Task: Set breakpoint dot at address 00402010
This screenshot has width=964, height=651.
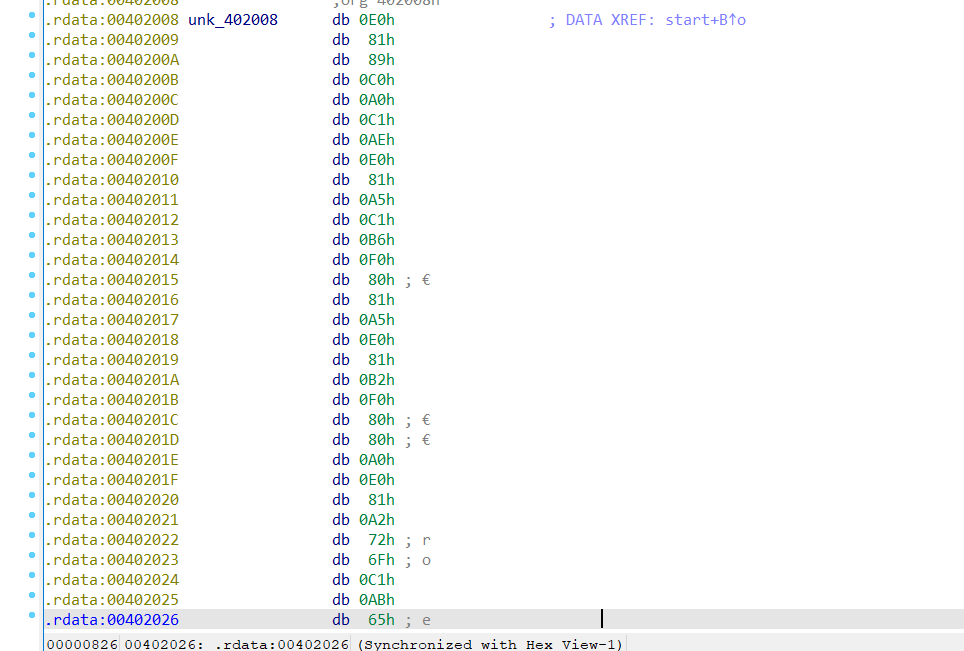Action: click(x=32, y=177)
